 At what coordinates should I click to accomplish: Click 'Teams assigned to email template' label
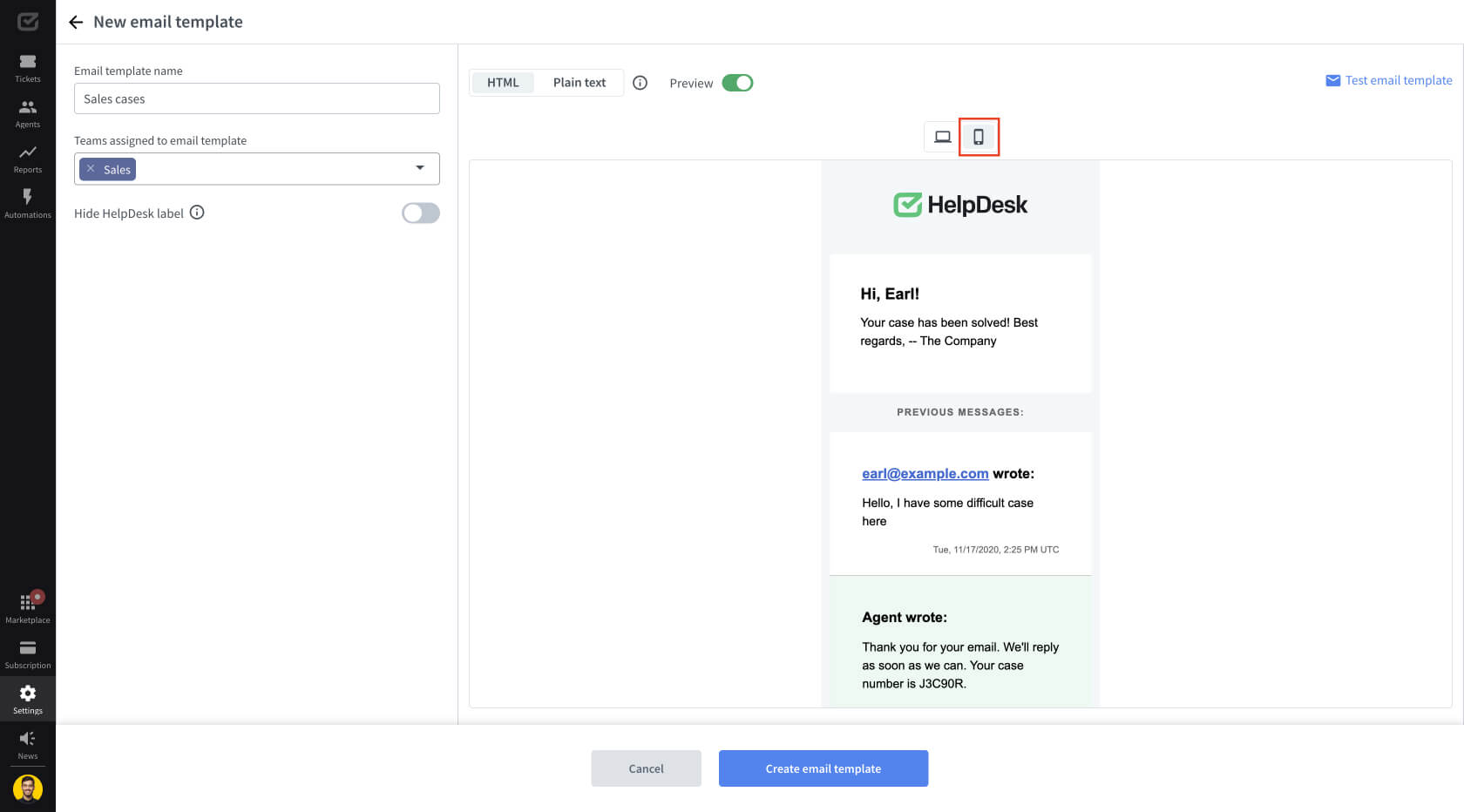[x=160, y=140]
